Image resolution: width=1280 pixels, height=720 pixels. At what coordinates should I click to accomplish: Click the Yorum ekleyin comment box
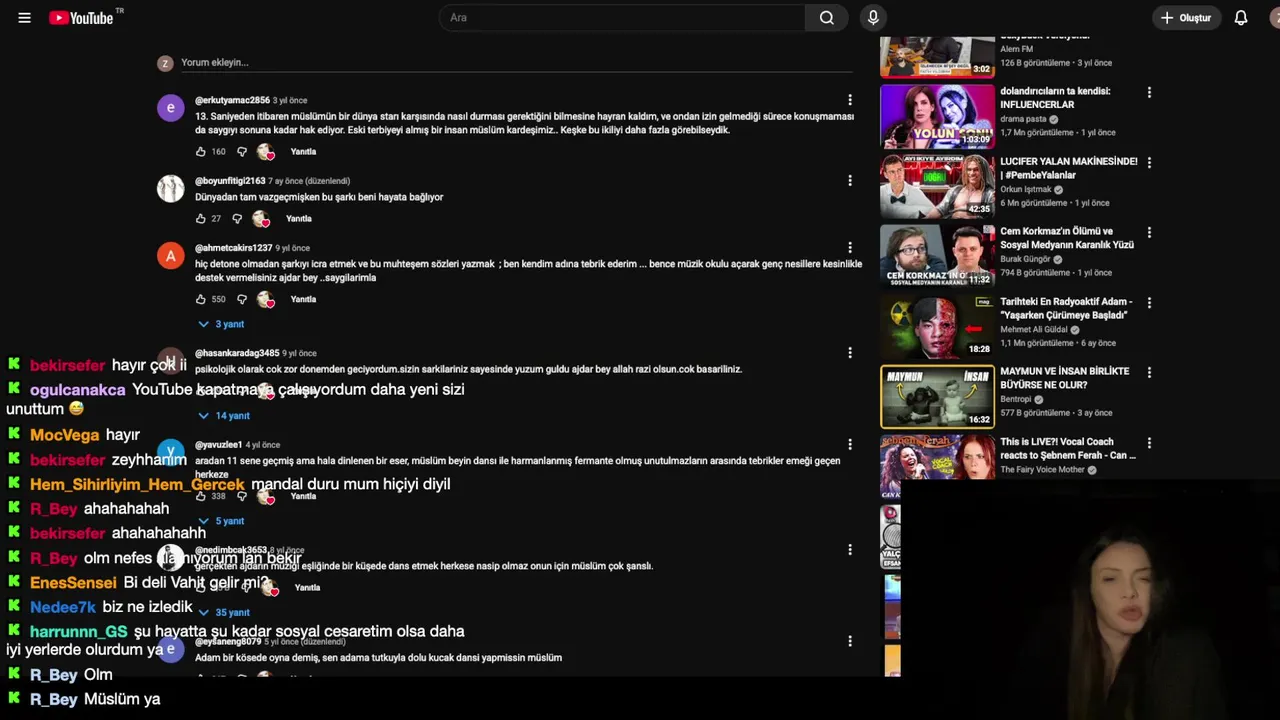(515, 62)
